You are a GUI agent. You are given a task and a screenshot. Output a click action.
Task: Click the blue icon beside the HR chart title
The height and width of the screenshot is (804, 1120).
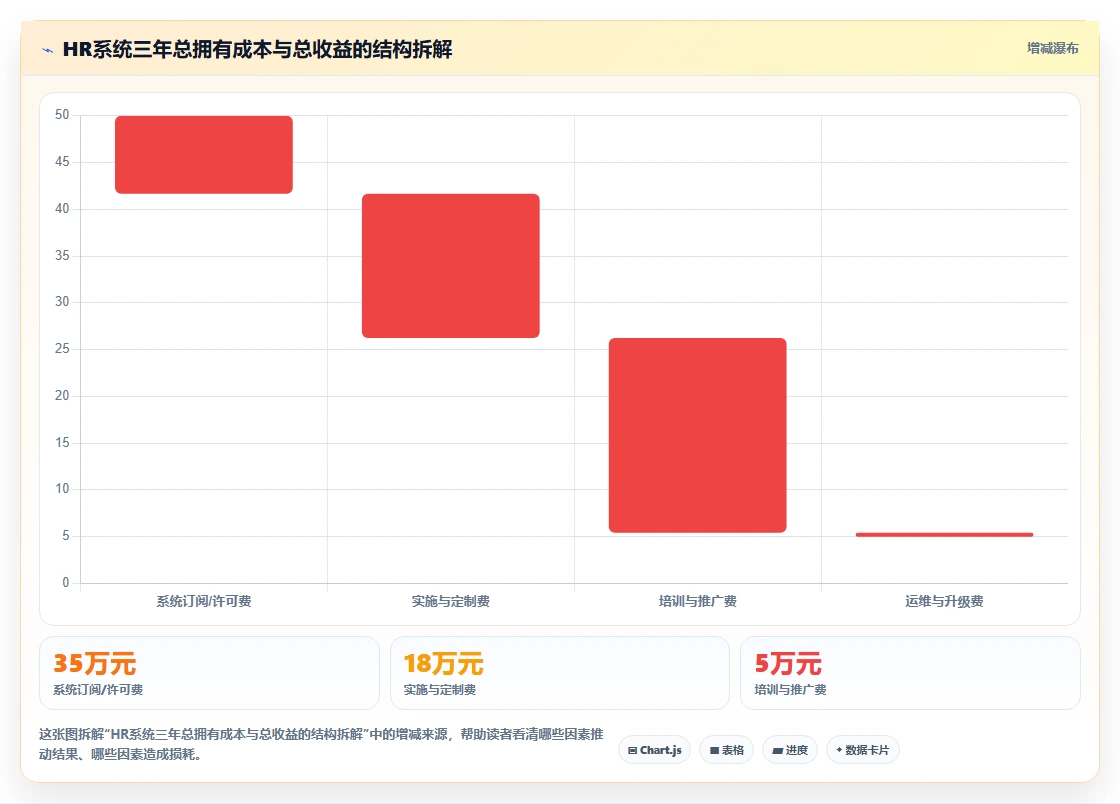(x=48, y=50)
